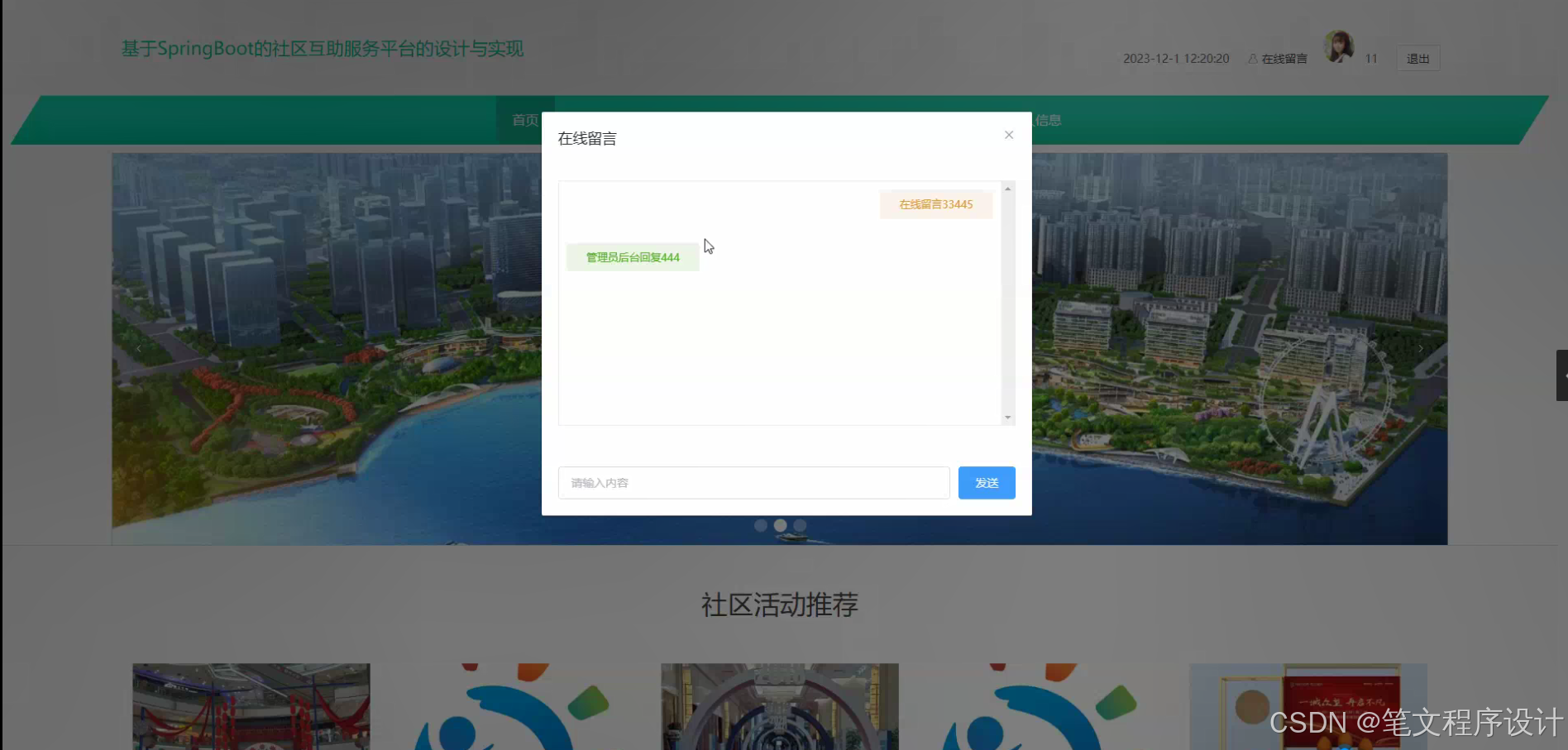Select the message 在线留言33445
Screen dimensions: 1568x750
pyautogui.click(x=936, y=204)
